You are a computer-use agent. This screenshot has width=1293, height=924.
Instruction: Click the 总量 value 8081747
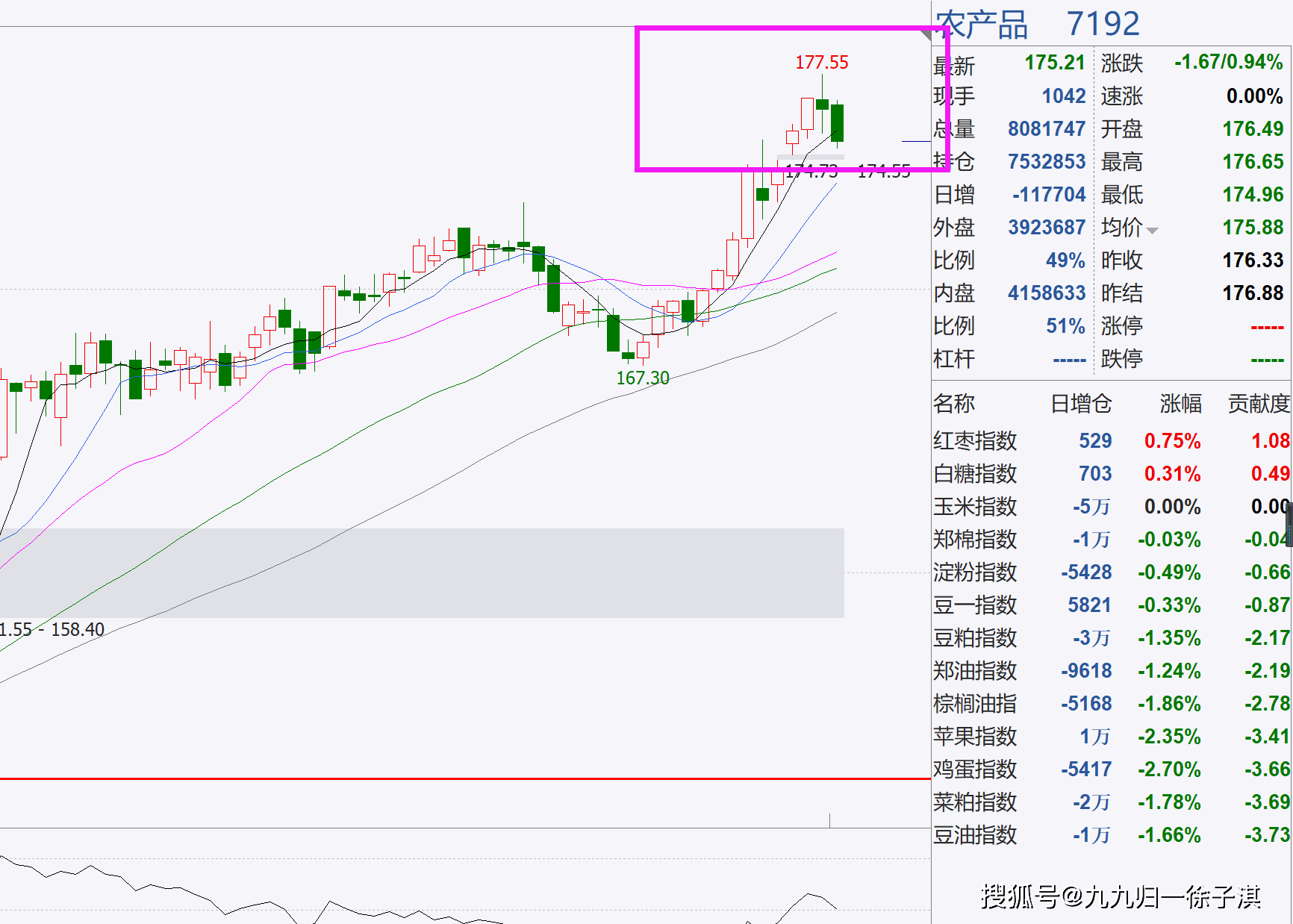(x=1047, y=129)
